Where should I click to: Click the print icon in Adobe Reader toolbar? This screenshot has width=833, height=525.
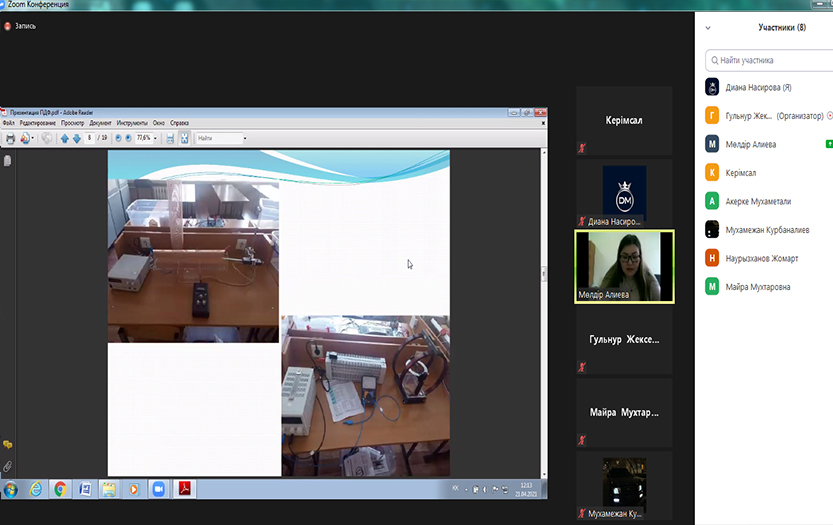10,138
